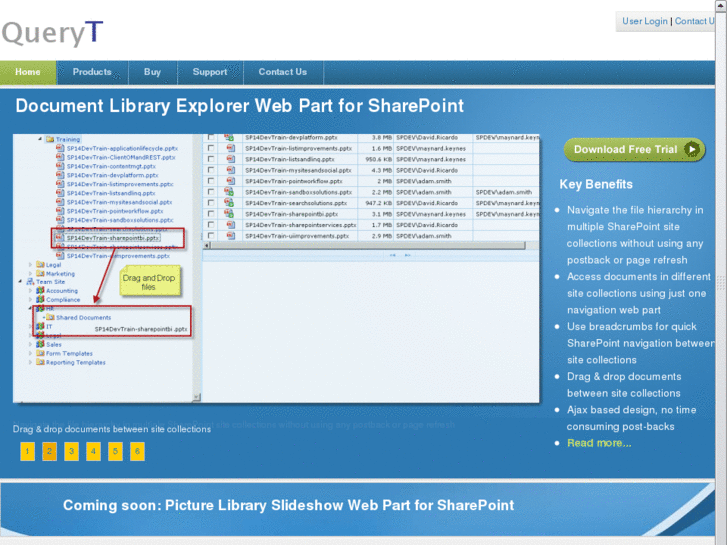The image size is (727, 545).
Task: Tick the SP14DevTrain-mysitesandsocial.pptx checkbox
Action: (x=211, y=170)
